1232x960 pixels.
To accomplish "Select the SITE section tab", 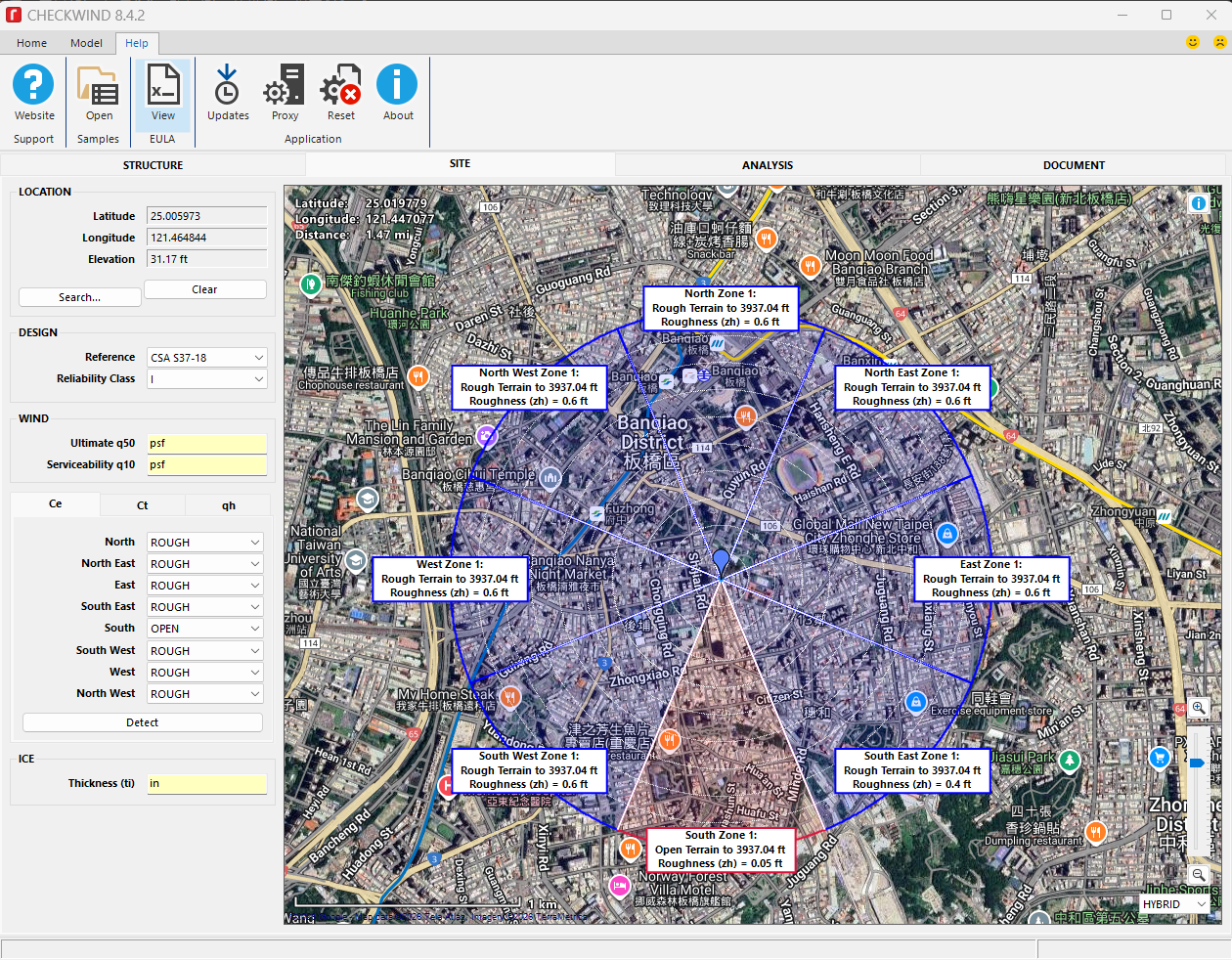I will pyautogui.click(x=460, y=164).
